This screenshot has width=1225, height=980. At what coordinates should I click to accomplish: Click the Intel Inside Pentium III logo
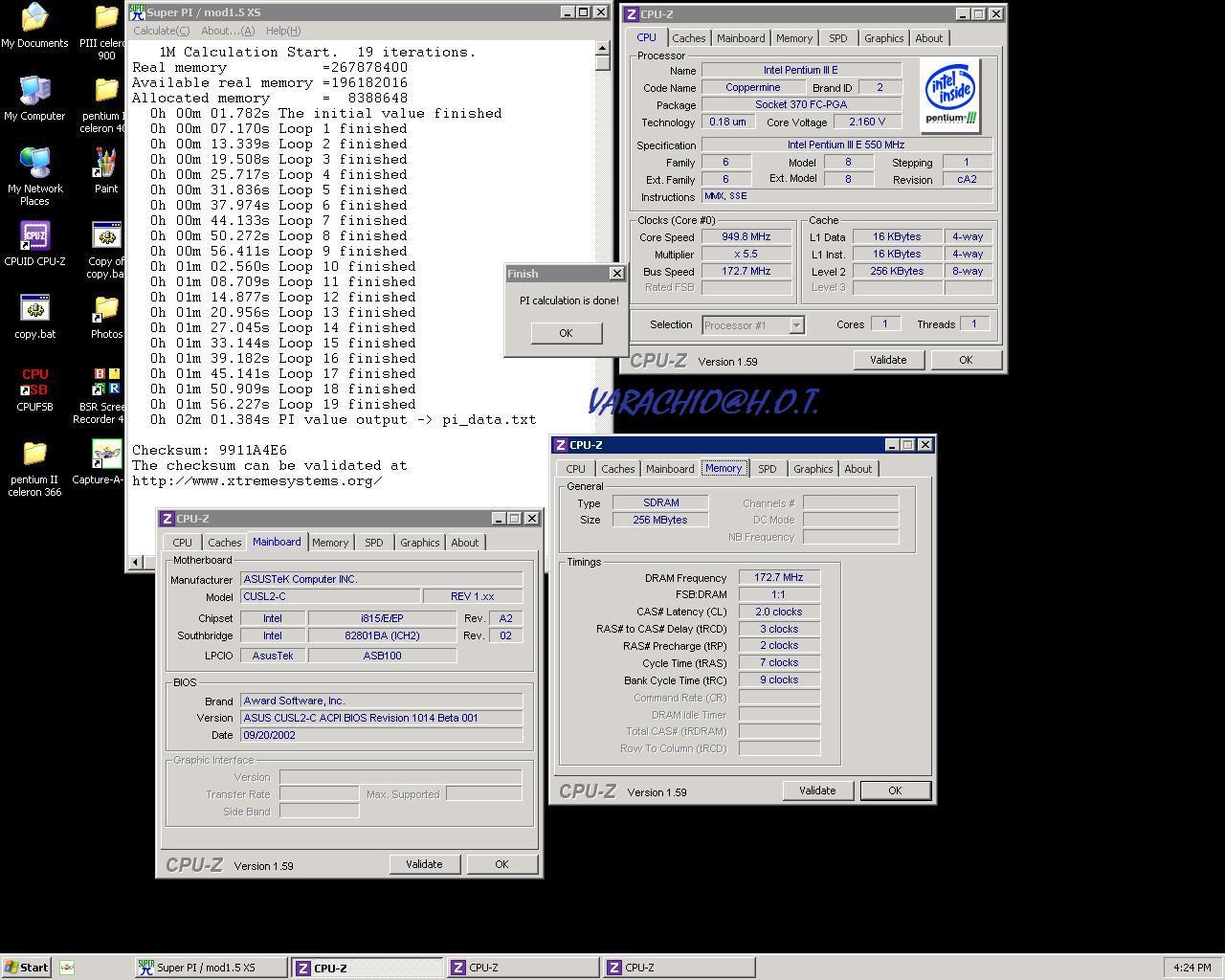[951, 94]
